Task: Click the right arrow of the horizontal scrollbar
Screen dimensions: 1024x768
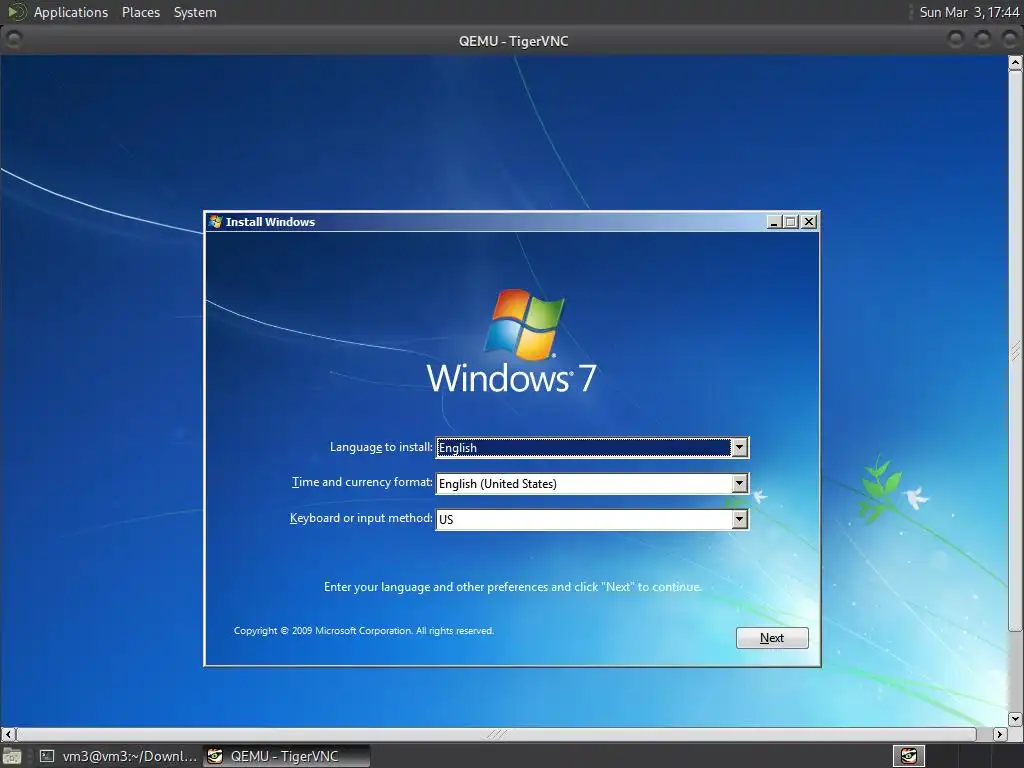Action: pos(999,734)
